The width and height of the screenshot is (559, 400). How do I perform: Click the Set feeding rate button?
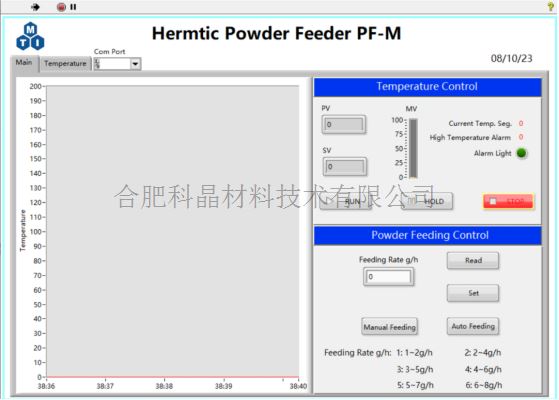pyautogui.click(x=473, y=293)
